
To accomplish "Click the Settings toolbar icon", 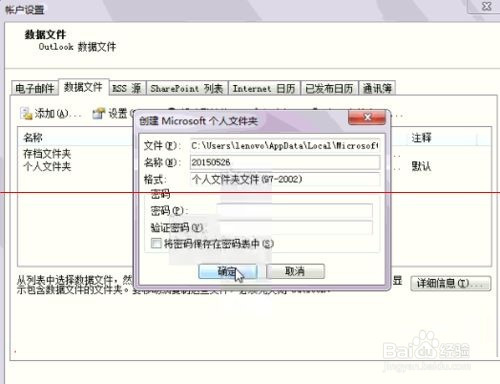I will [99, 114].
